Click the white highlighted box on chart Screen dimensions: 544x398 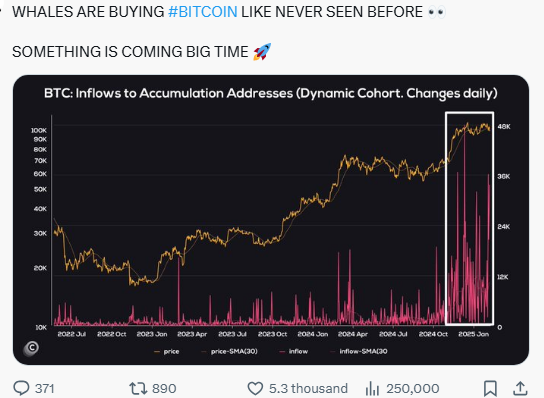[x=469, y=218]
